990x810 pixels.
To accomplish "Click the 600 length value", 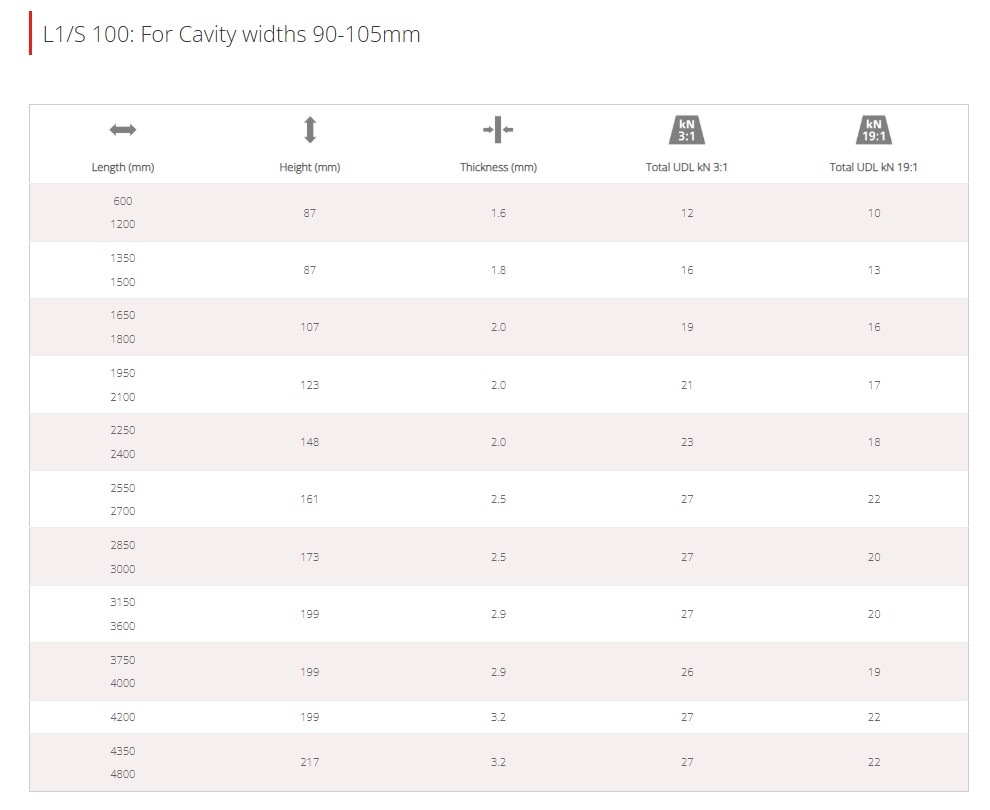I will point(122,201).
